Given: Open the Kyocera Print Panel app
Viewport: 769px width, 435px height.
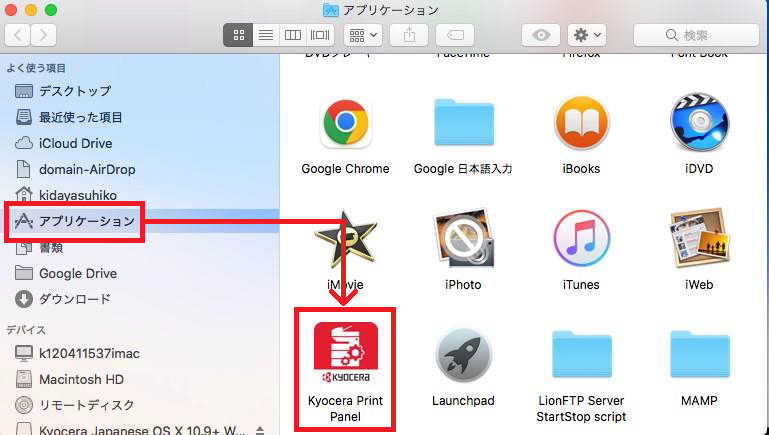Looking at the screenshot, I should pyautogui.click(x=345, y=356).
